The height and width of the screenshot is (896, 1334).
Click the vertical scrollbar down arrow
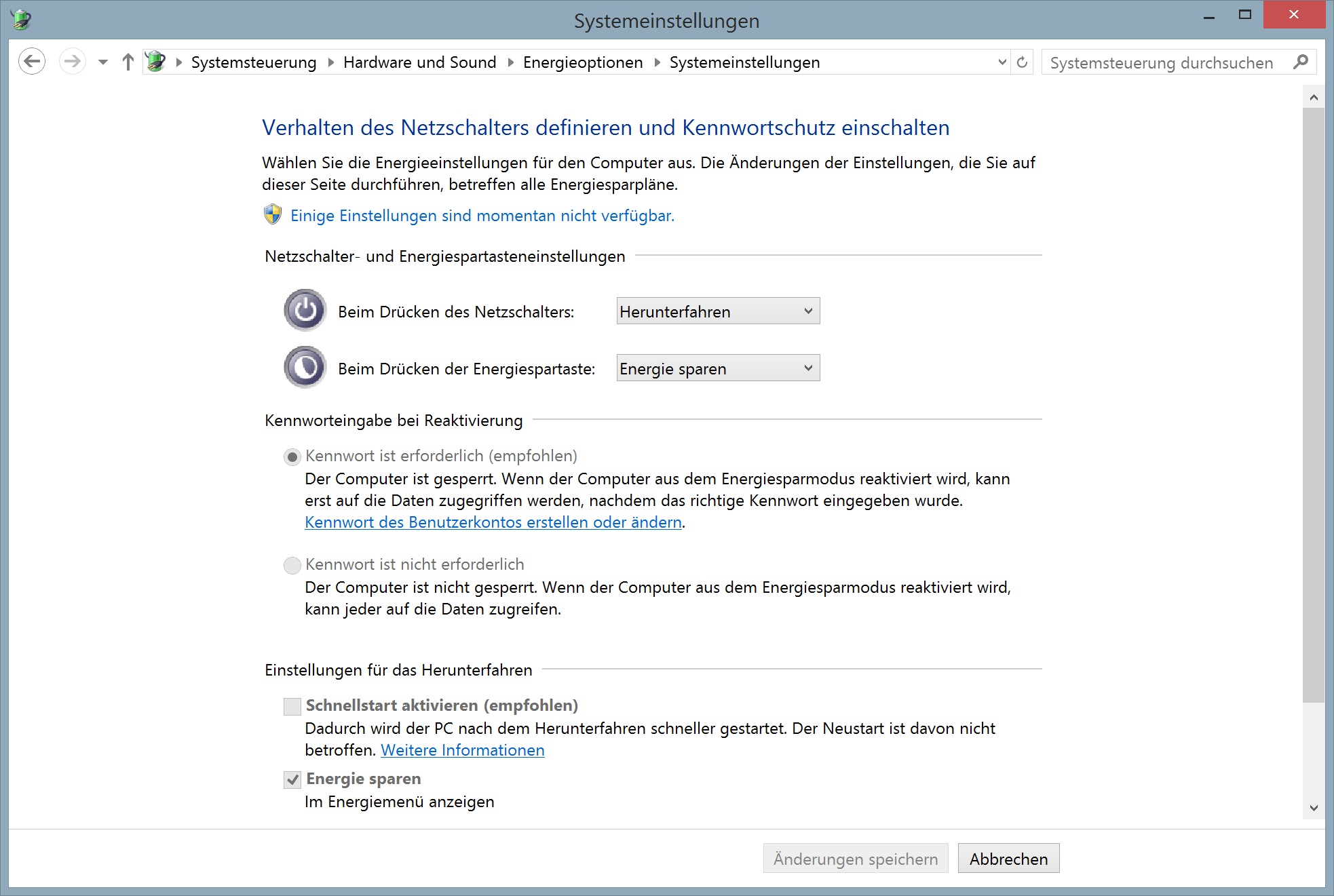pos(1314,808)
